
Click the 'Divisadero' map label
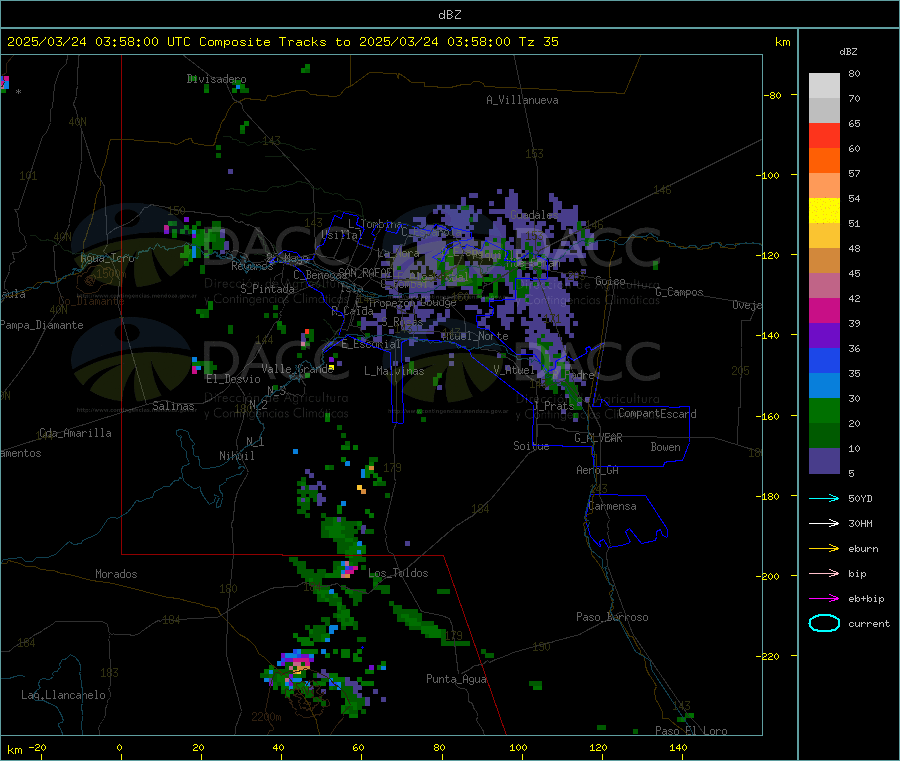pyautogui.click(x=216, y=79)
